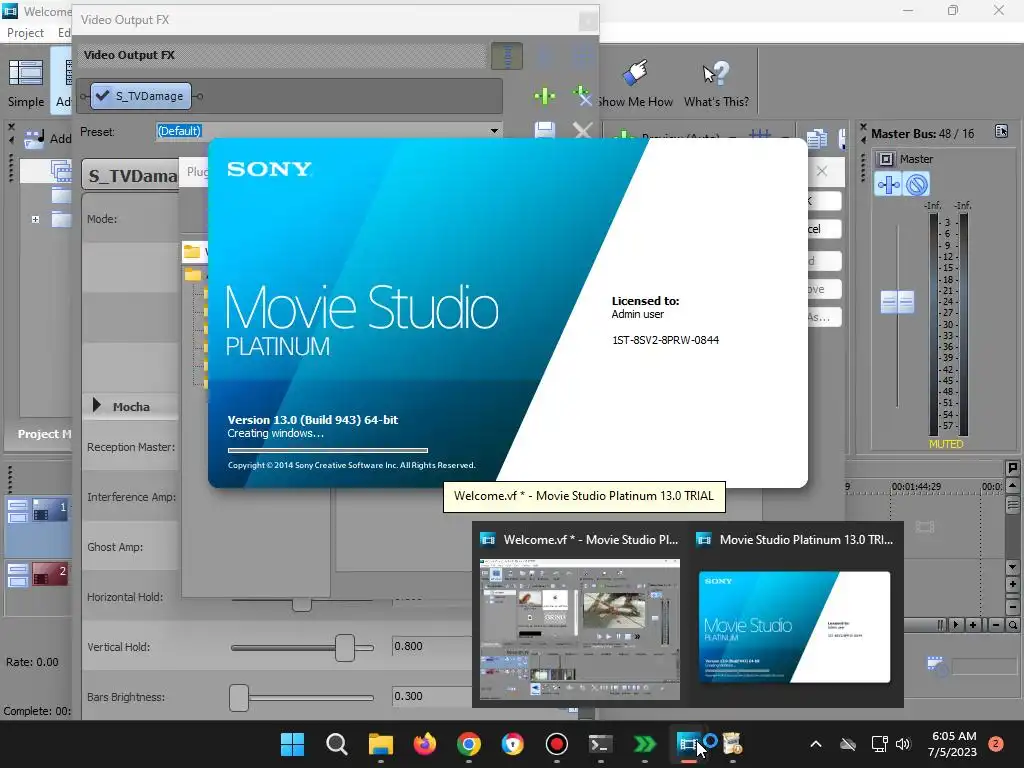Expand the tree plus node in Project Media
Screen dimensions: 1024x768
click(35, 219)
